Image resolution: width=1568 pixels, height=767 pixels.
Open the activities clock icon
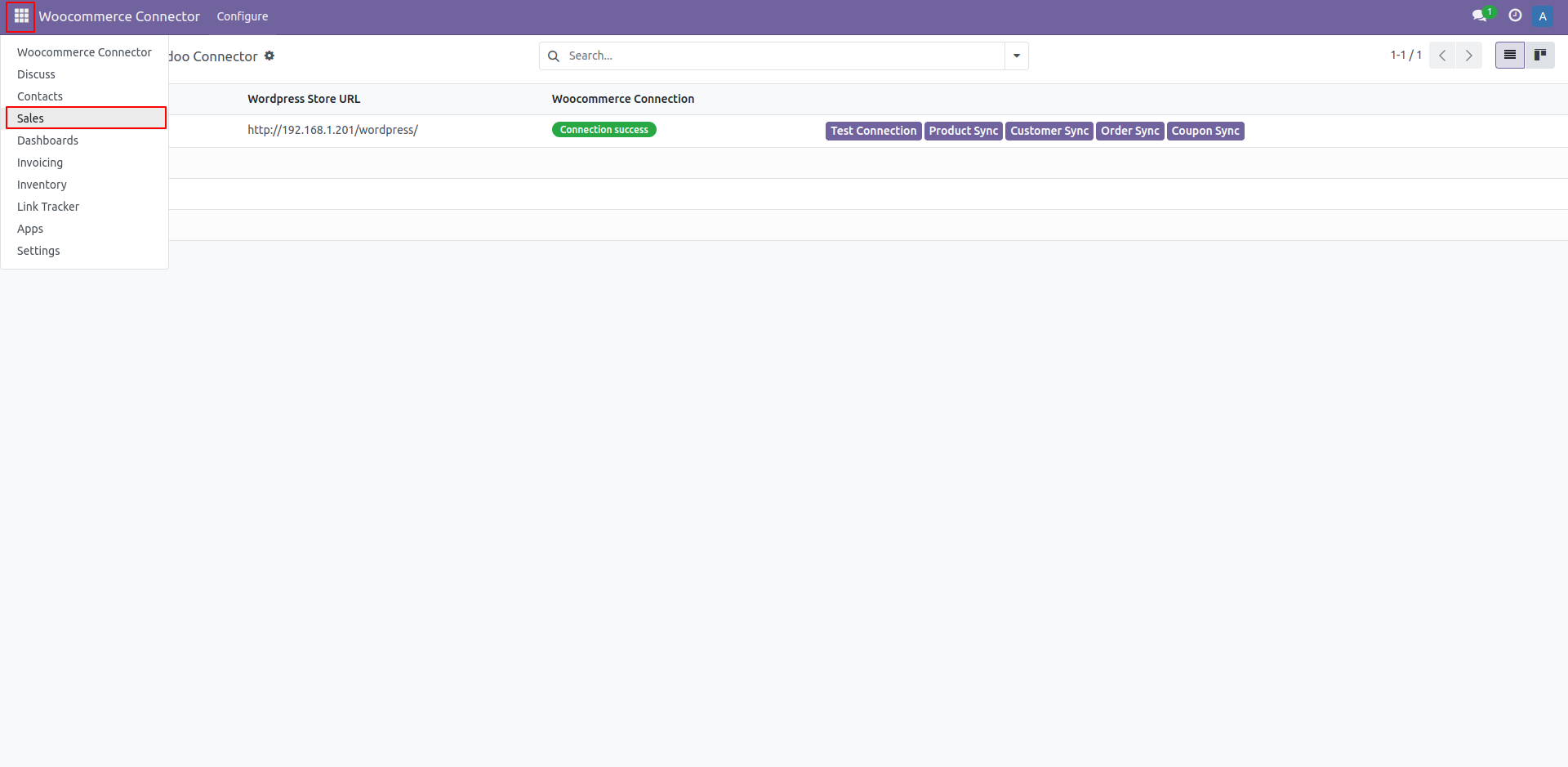point(1515,16)
